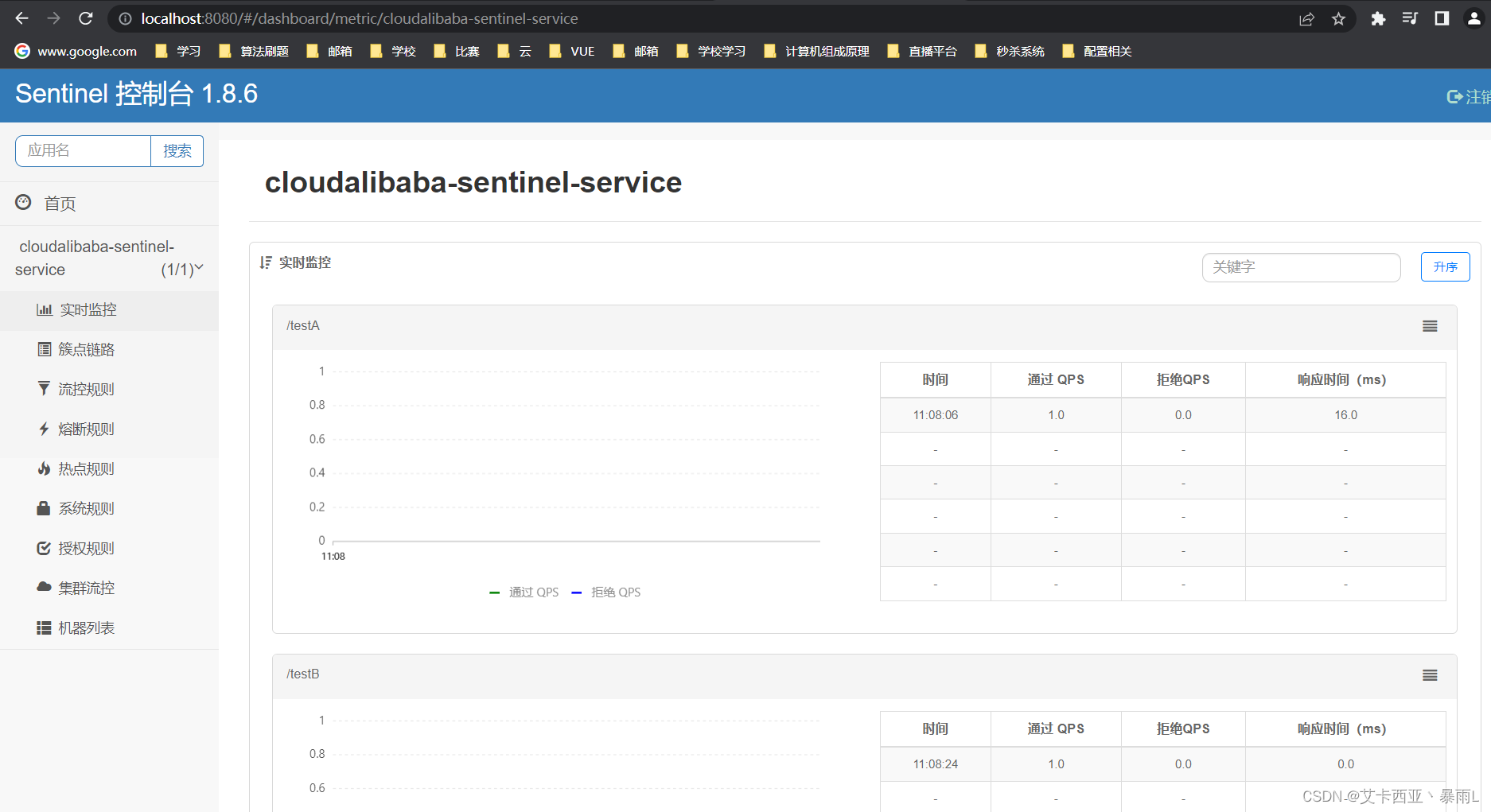
Task: Open the media control icon
Action: click(1410, 18)
